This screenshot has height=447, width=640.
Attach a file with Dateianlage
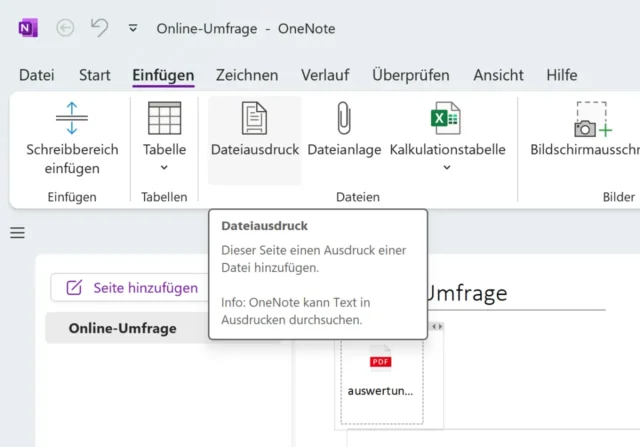(x=344, y=130)
